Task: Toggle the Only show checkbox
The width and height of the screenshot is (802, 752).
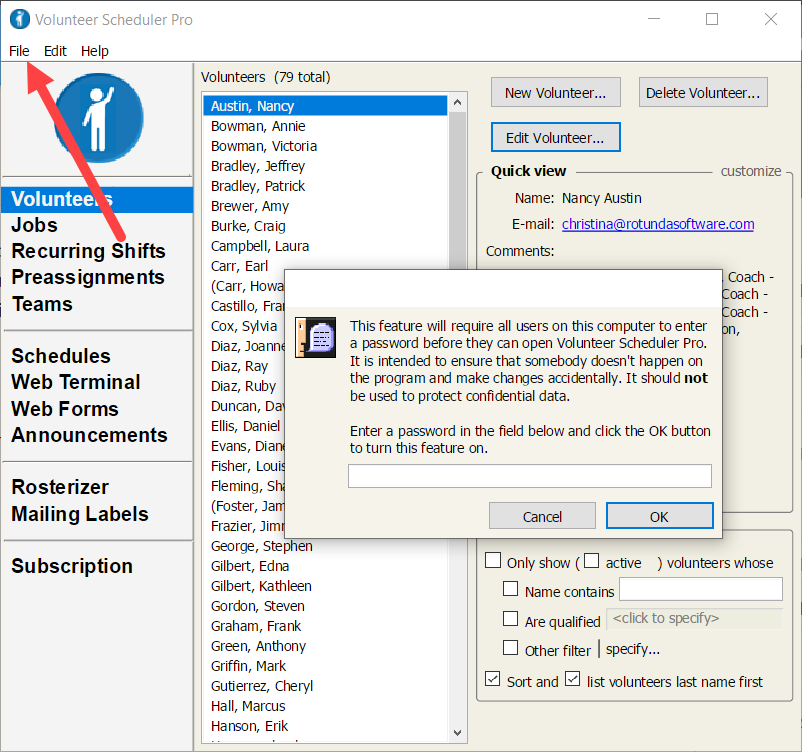Action: point(493,560)
